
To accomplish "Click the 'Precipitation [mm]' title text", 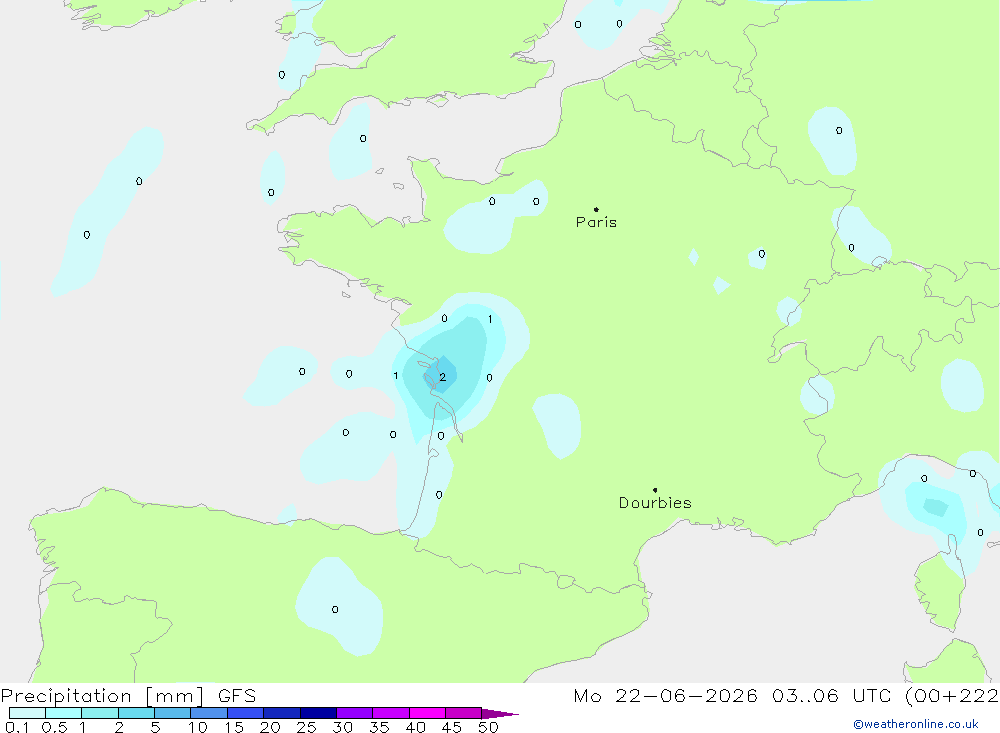I will [x=102, y=695].
